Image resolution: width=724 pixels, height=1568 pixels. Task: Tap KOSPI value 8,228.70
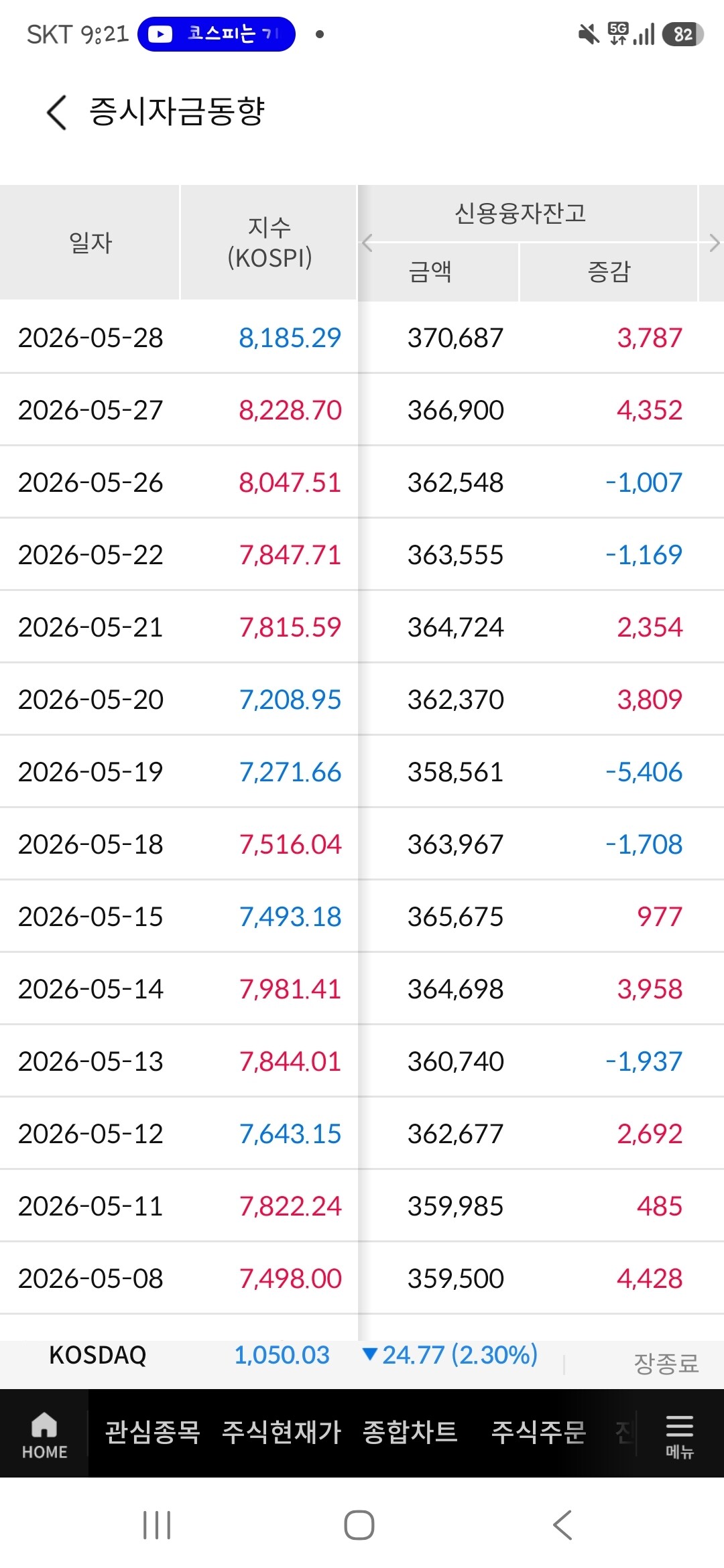(290, 410)
